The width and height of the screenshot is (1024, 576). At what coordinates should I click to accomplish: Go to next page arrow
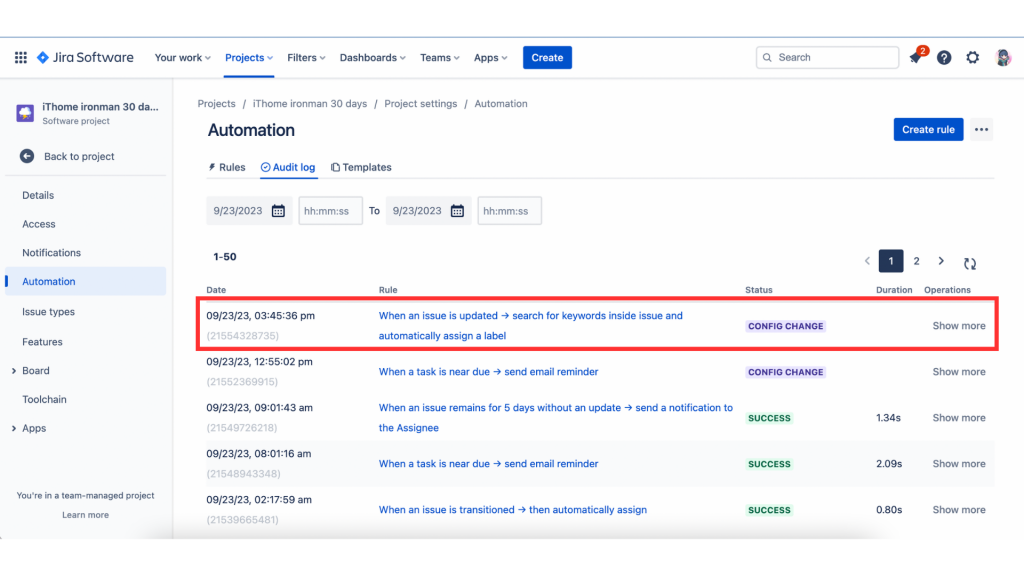click(x=941, y=261)
